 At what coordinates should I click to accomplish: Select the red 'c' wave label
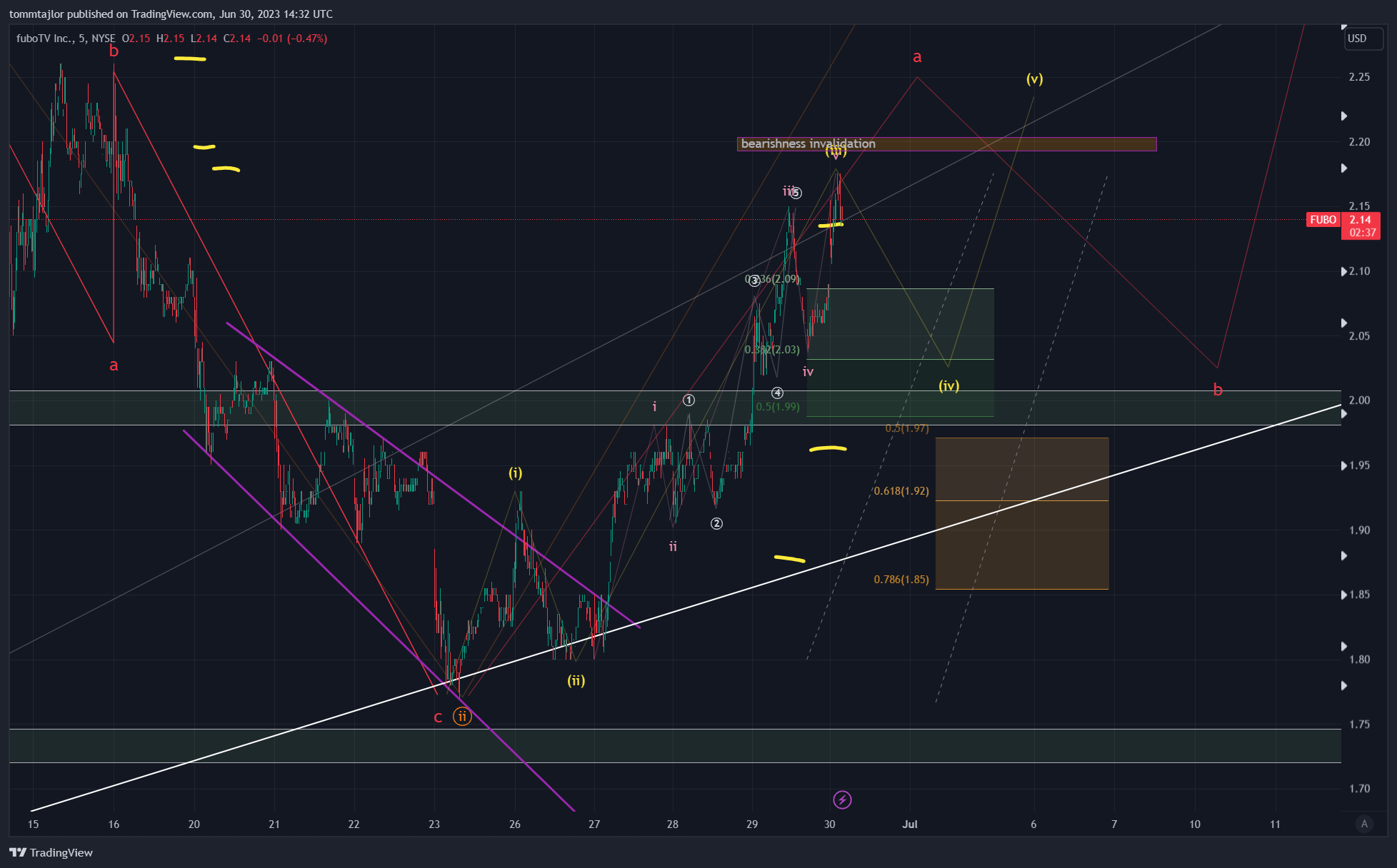click(439, 717)
